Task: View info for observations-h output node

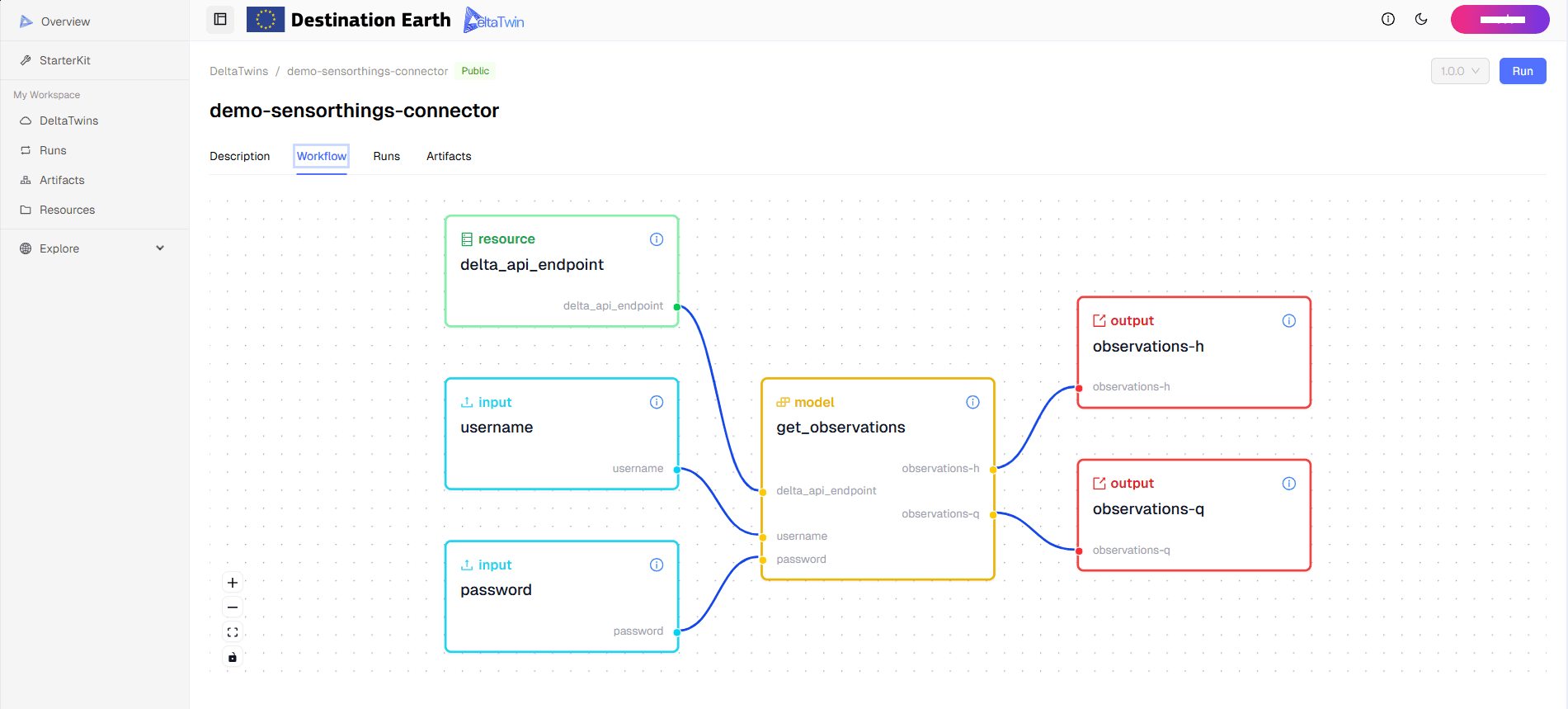Action: 1288,321
